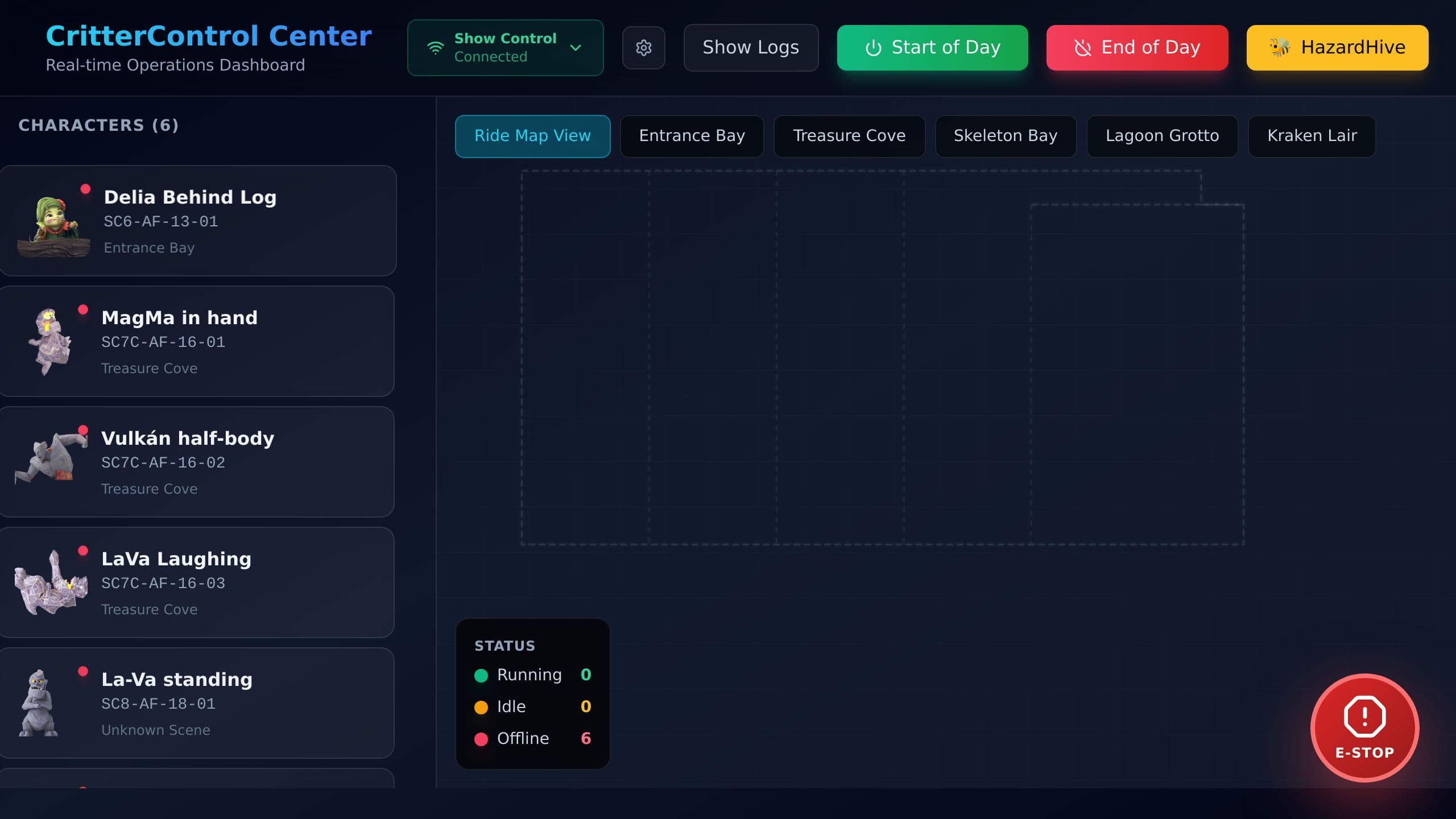Open the settings gear button
The width and height of the screenshot is (1456, 819).
643,48
